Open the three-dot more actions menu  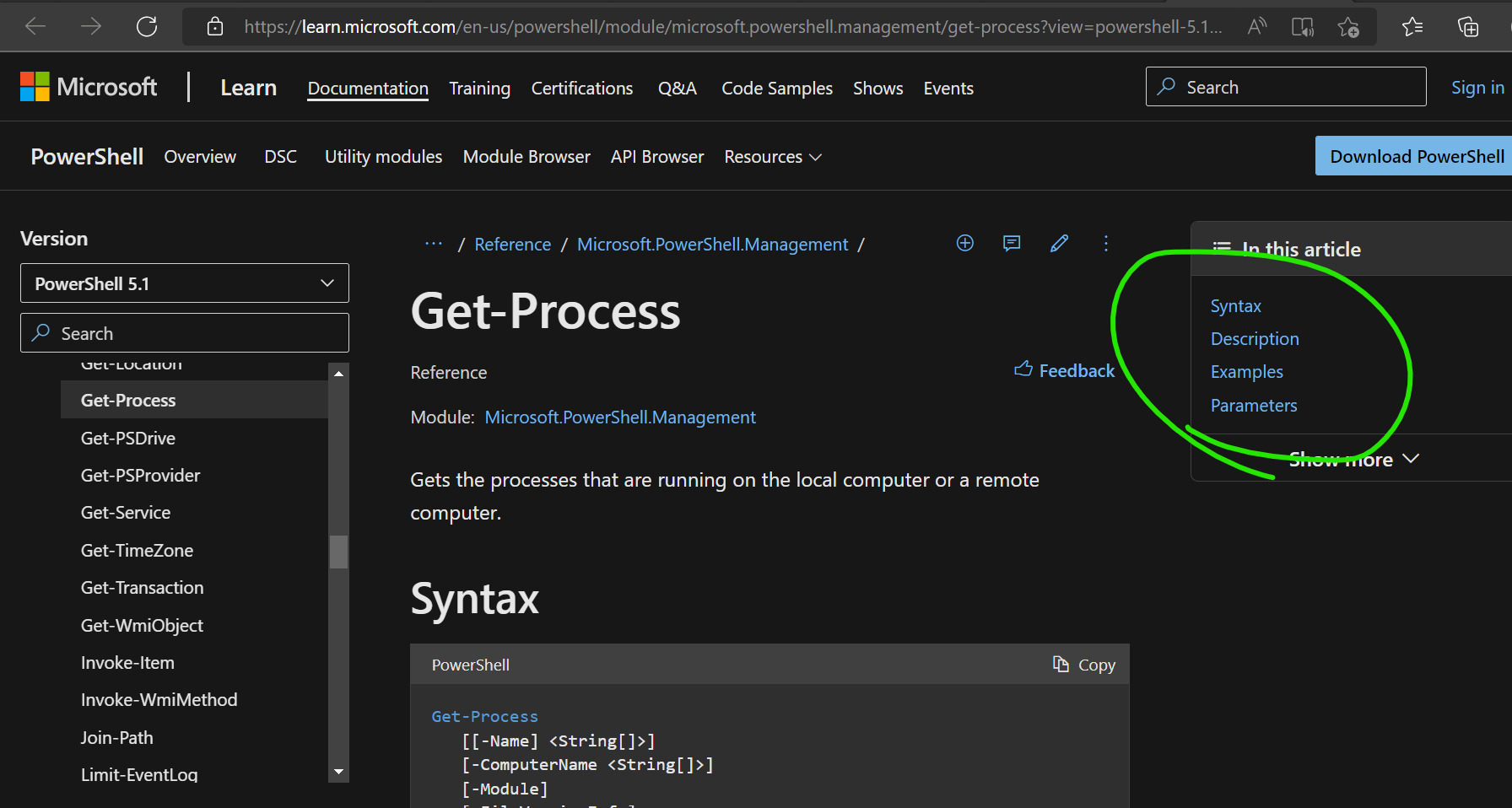pyautogui.click(x=1105, y=244)
